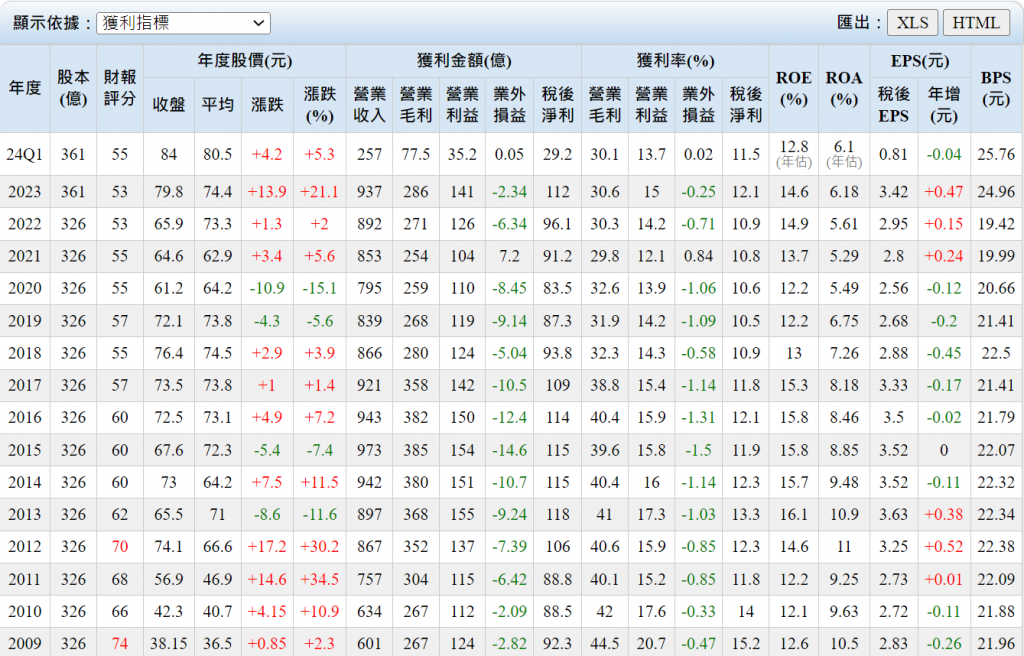The image size is (1024, 656).
Task: Click the 年度 column header
Action: (x=25, y=88)
